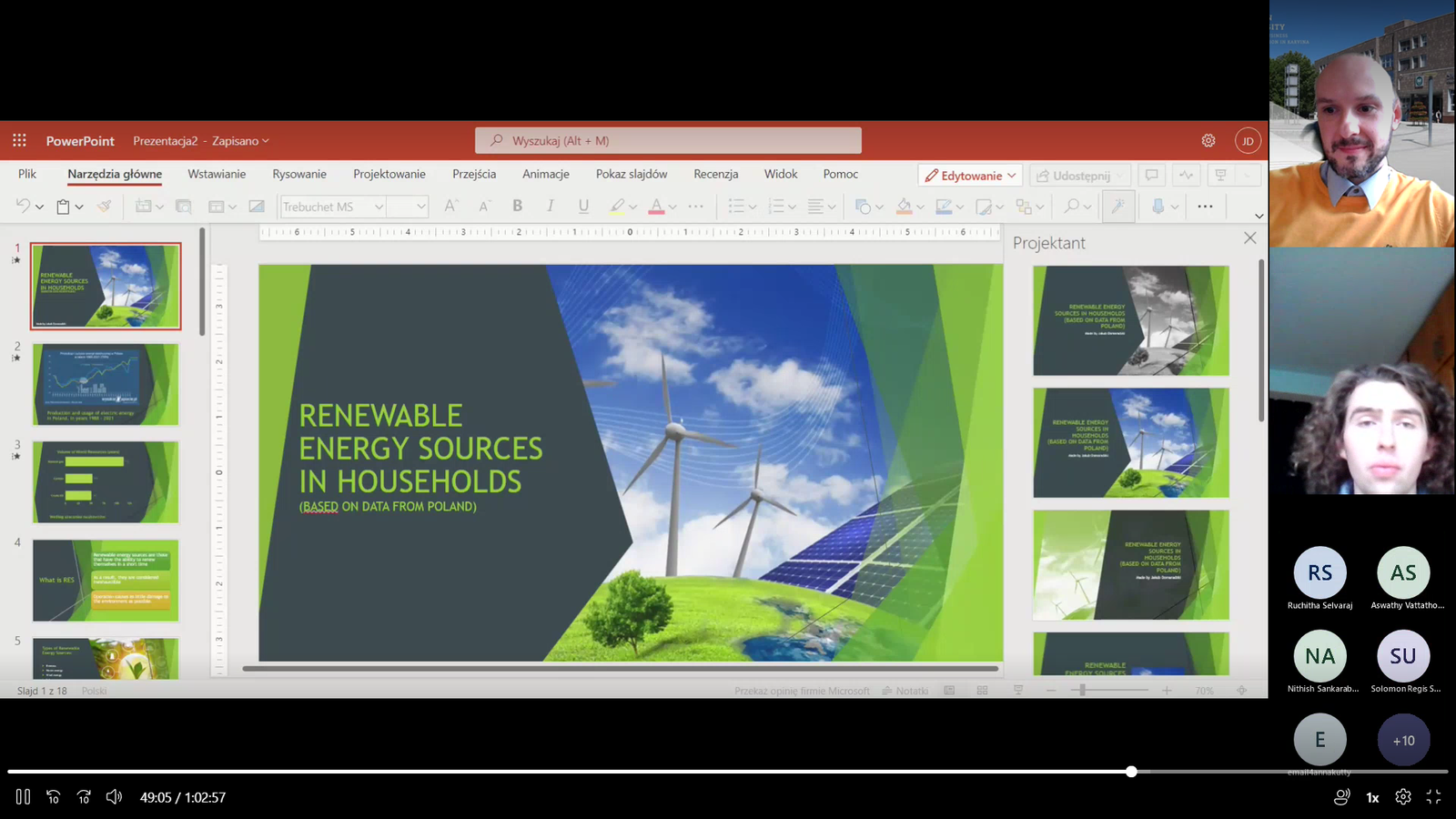Mute the video volume
The image size is (1456, 819).
pos(114,797)
